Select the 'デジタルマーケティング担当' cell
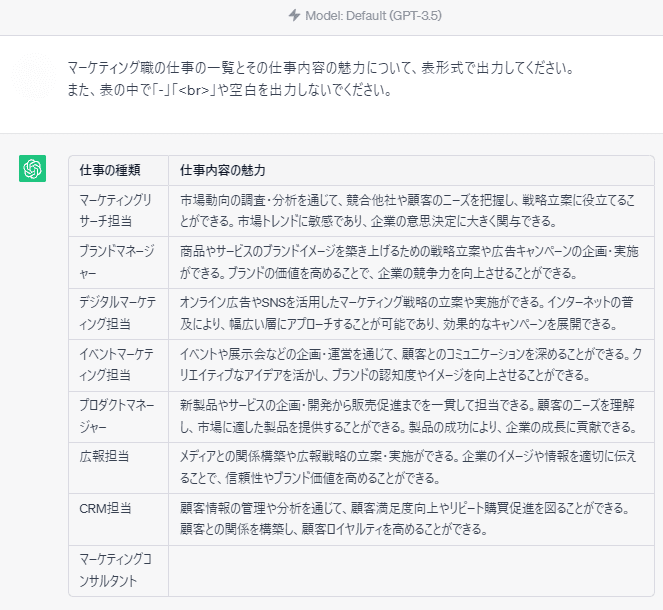This screenshot has height=610, width=663. click(x=118, y=314)
